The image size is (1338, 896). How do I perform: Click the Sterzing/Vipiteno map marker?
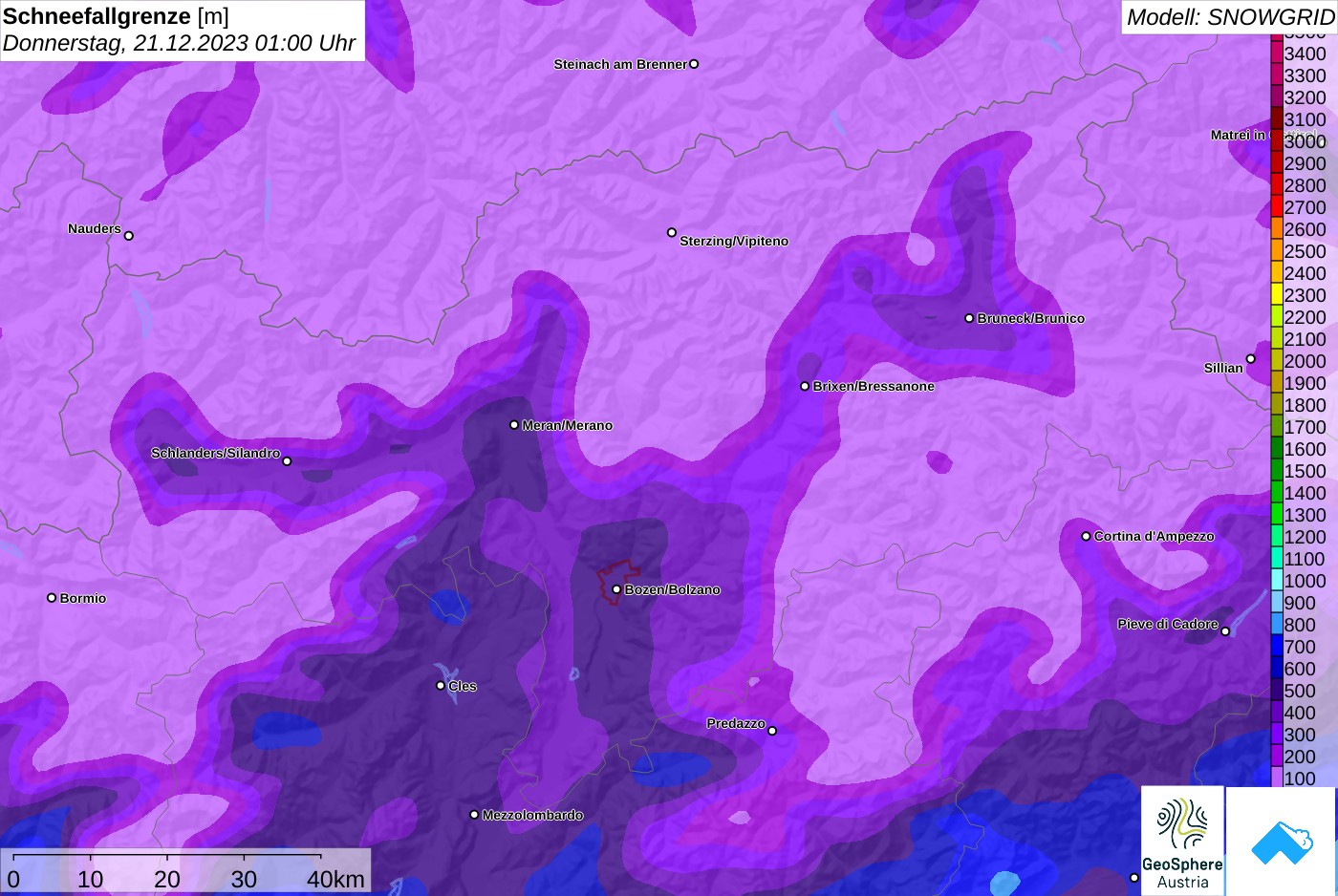click(672, 232)
